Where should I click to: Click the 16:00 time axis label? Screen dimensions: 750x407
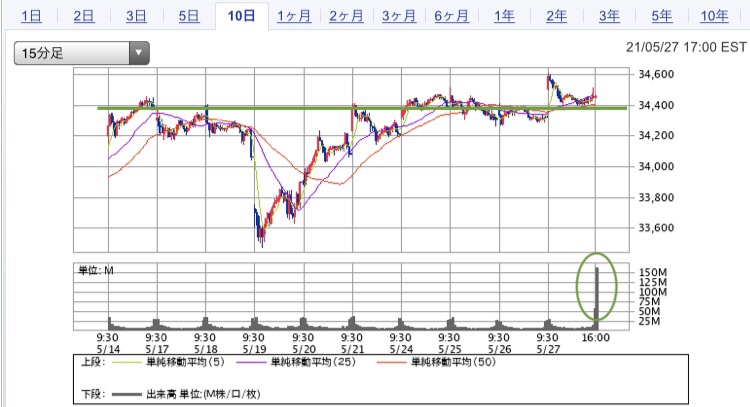(596, 338)
